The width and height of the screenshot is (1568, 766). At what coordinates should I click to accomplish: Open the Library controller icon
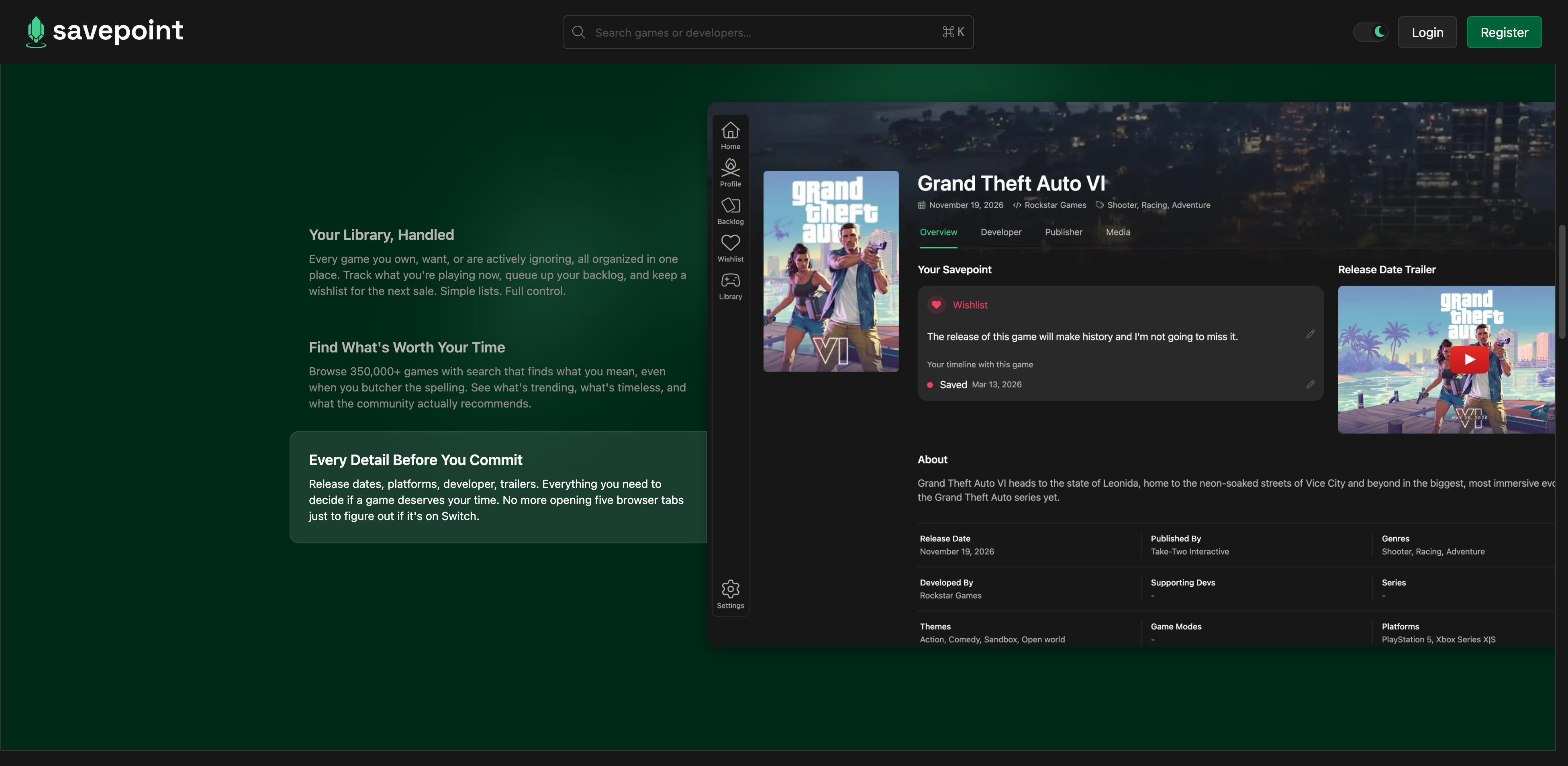pyautogui.click(x=731, y=286)
